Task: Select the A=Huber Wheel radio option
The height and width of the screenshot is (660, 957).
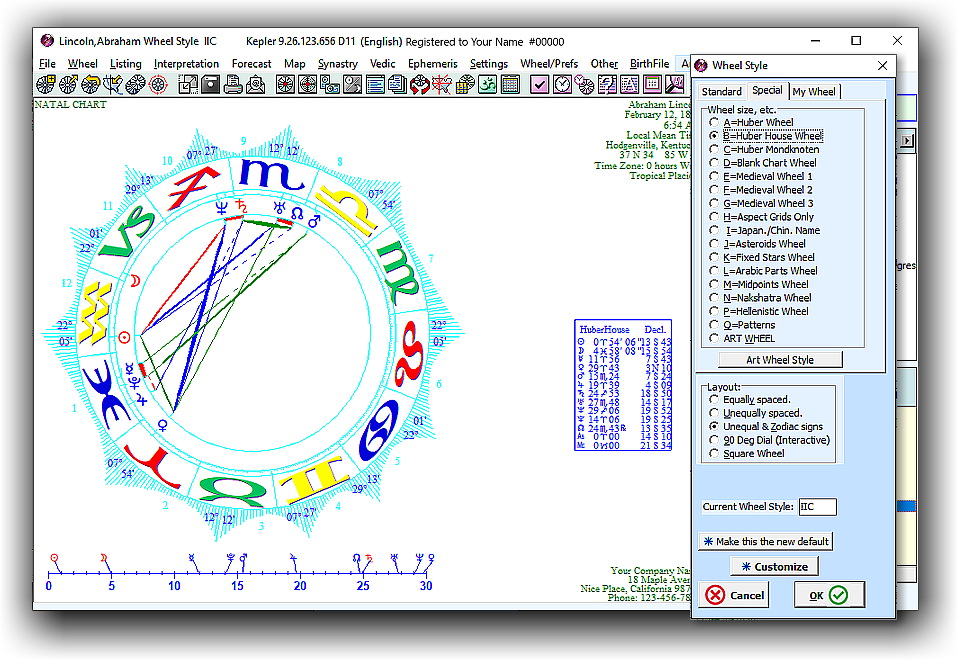Action: point(714,122)
